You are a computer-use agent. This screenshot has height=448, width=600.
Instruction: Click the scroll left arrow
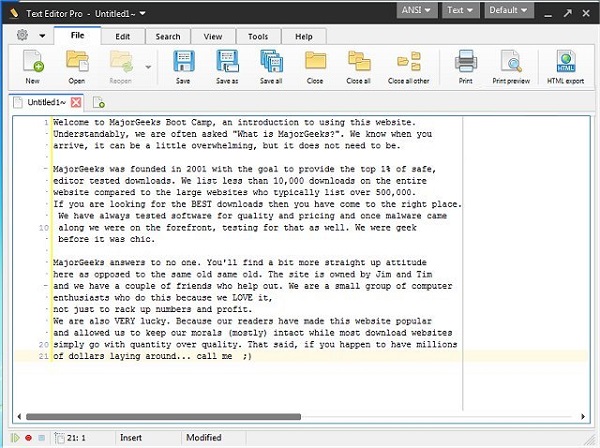coord(19,417)
